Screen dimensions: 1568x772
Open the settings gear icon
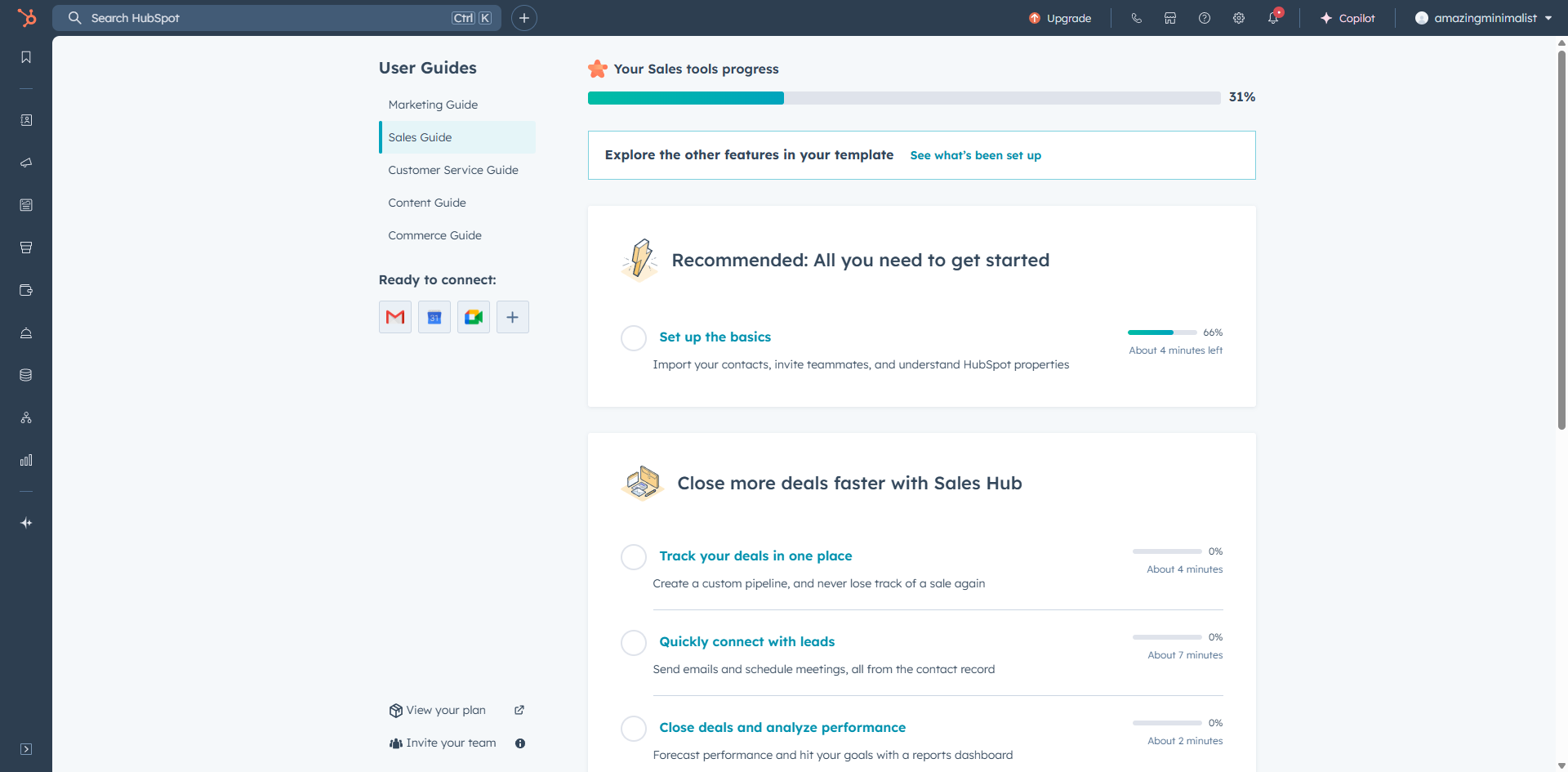coord(1238,18)
